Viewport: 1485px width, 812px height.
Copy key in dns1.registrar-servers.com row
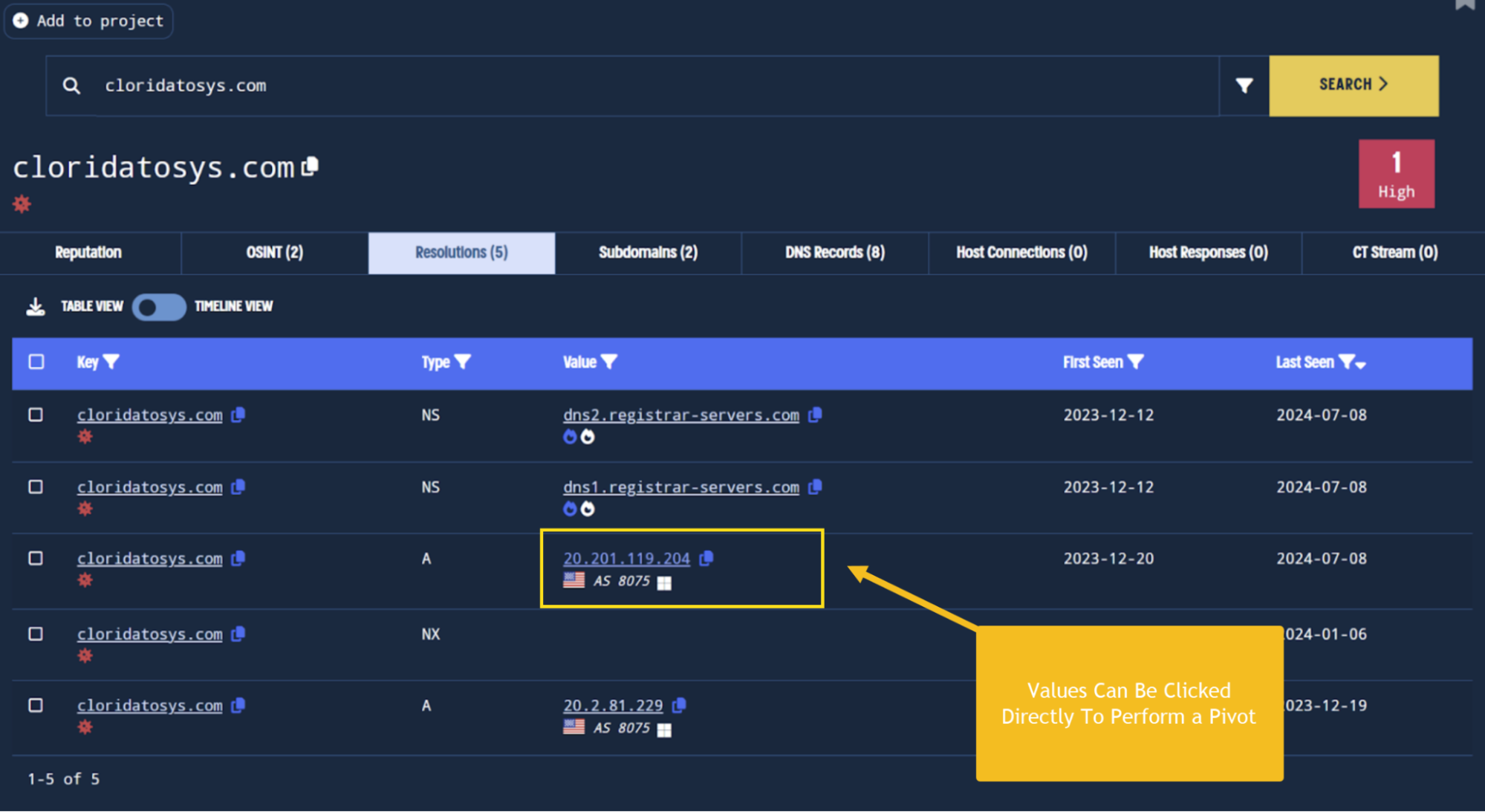(238, 487)
